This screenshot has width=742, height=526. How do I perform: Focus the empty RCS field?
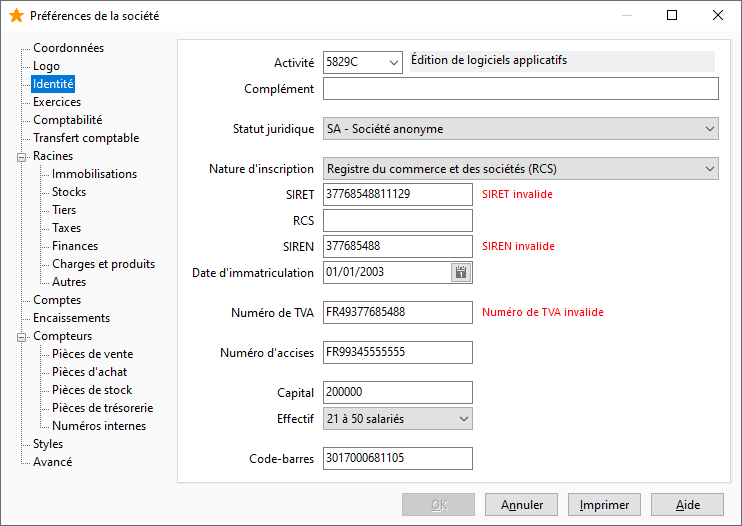398,220
